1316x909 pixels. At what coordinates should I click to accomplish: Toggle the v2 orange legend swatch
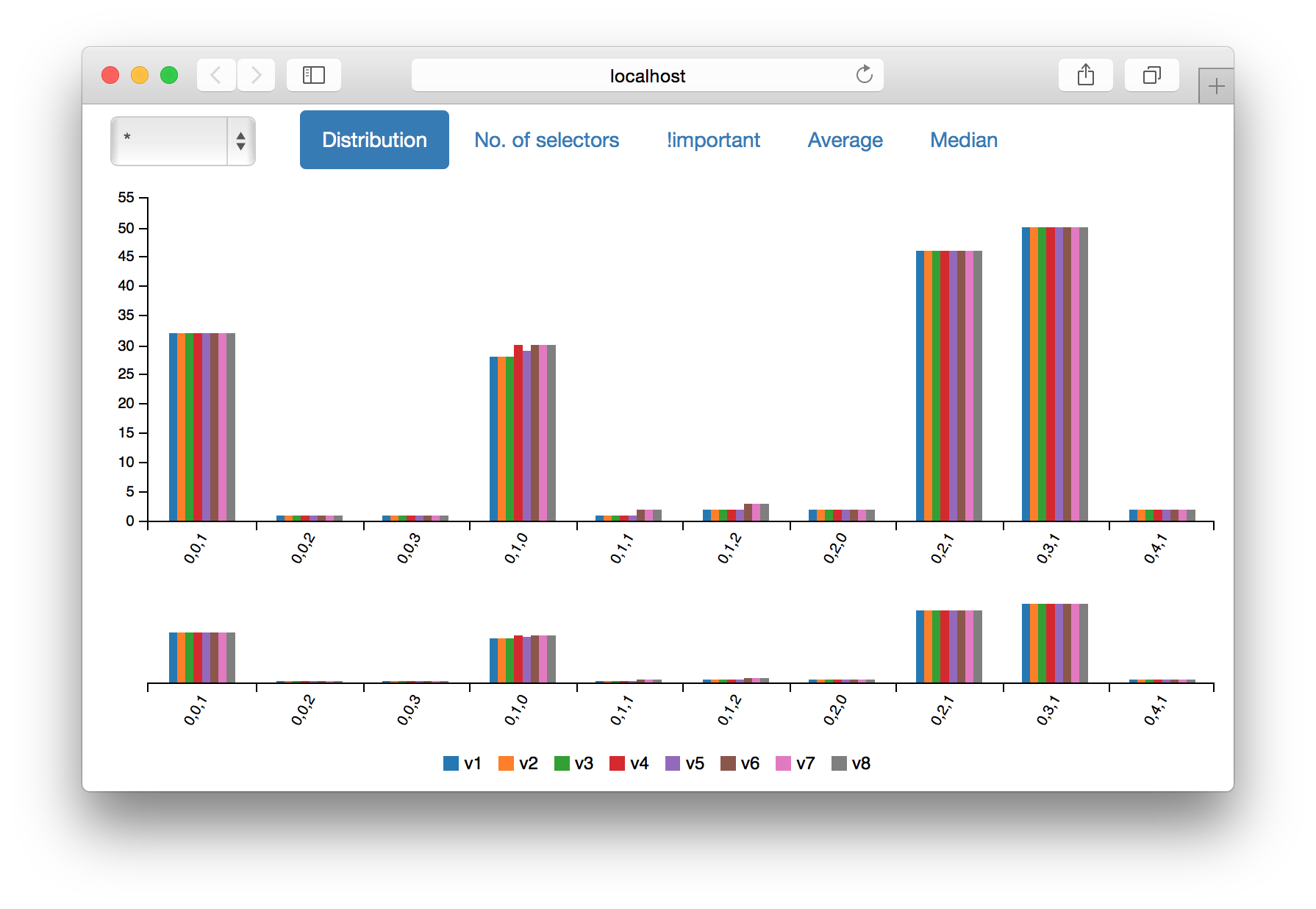pyautogui.click(x=506, y=763)
